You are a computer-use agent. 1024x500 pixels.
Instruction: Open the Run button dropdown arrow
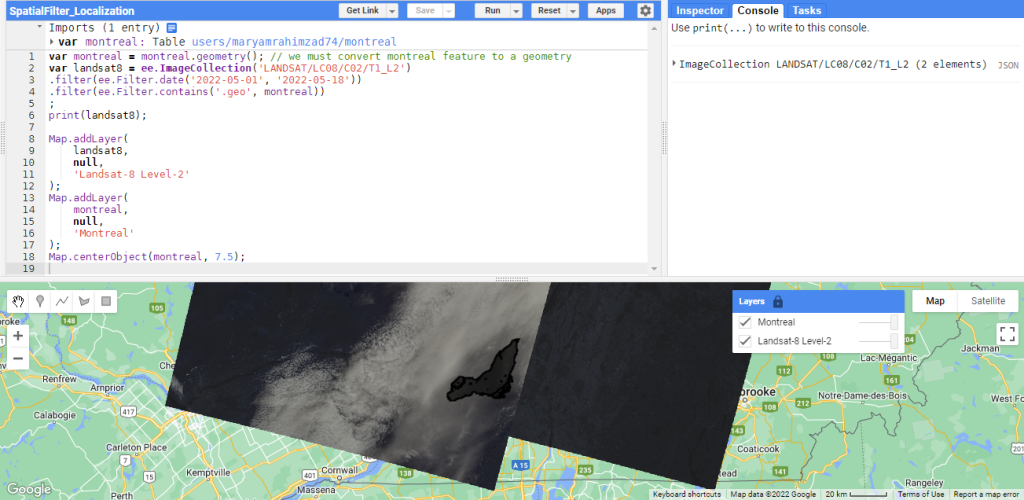(x=516, y=10)
